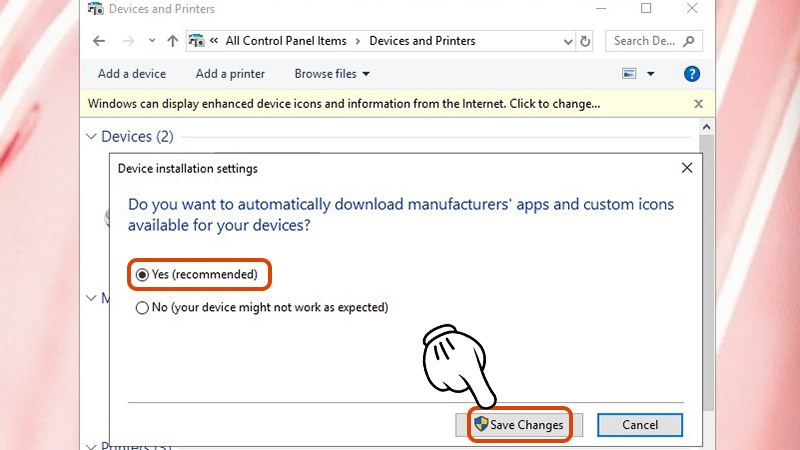800x450 pixels.
Task: Close the Device installation settings dialog
Action: 686,168
